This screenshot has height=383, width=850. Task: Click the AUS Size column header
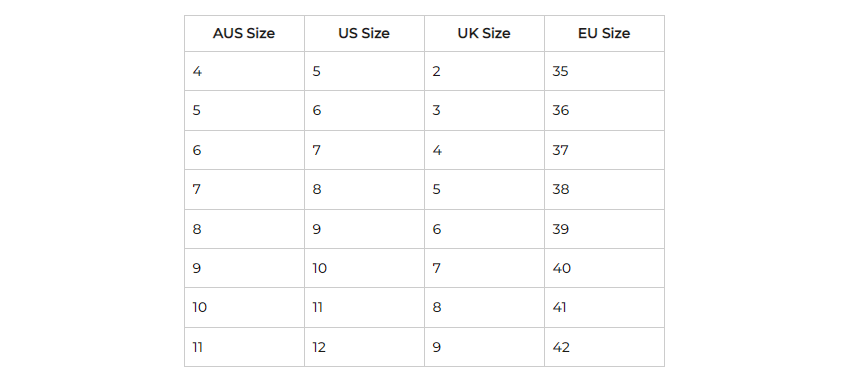244,34
